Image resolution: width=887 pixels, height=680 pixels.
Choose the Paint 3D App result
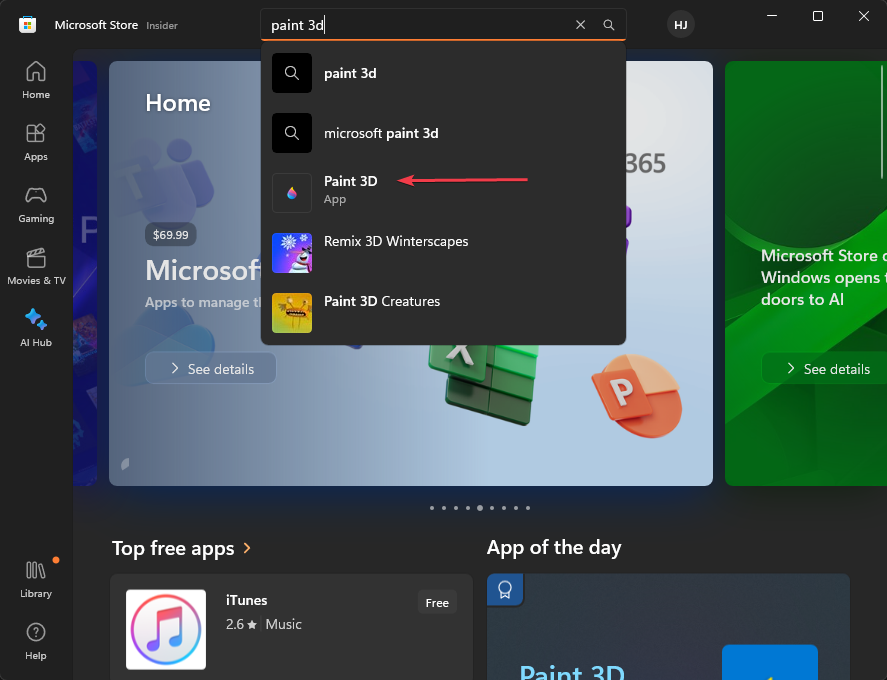pyautogui.click(x=444, y=193)
